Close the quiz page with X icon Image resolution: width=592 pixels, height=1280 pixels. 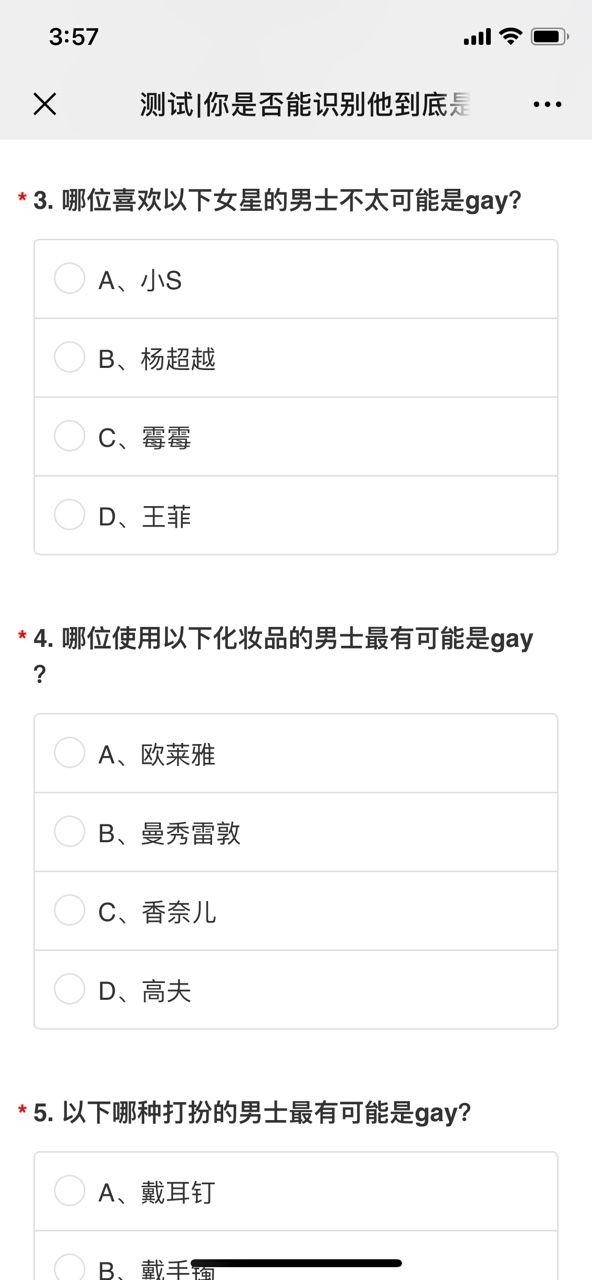coord(45,104)
